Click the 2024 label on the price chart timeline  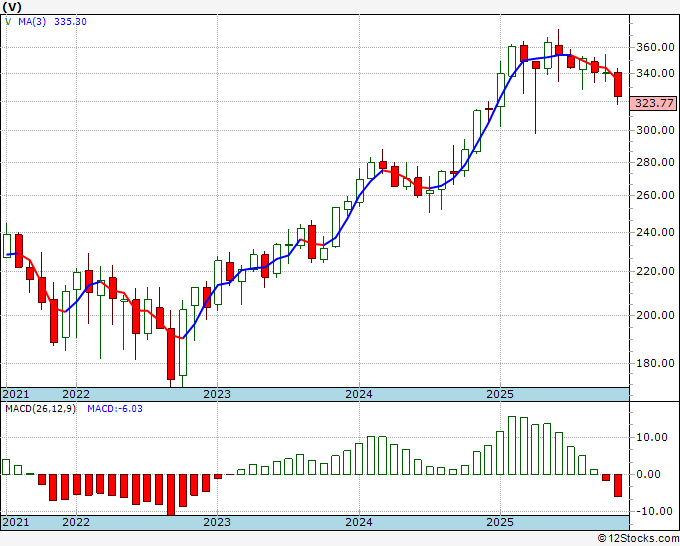point(359,394)
